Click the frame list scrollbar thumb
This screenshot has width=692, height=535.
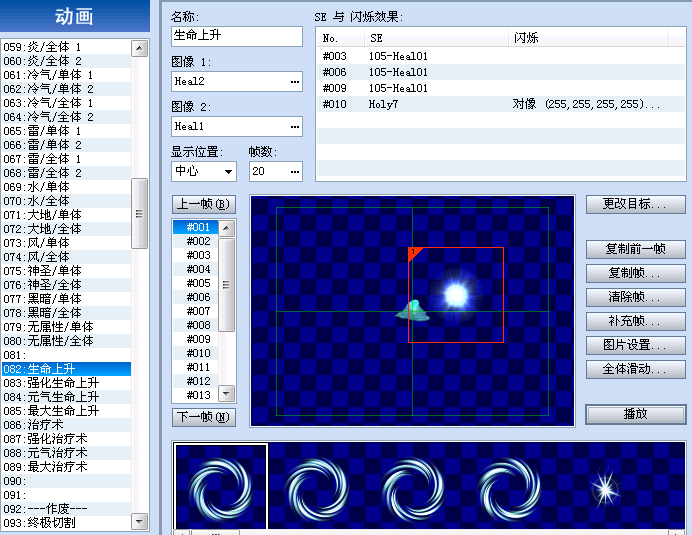[x=226, y=285]
